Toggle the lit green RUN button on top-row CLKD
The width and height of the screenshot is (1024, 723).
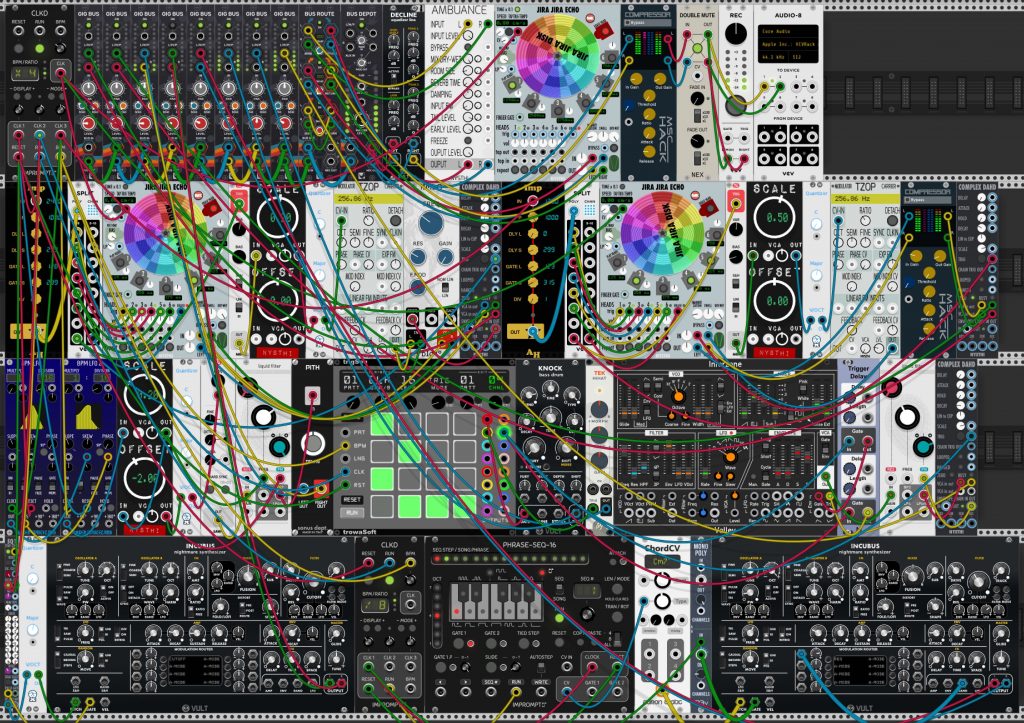coord(40,48)
